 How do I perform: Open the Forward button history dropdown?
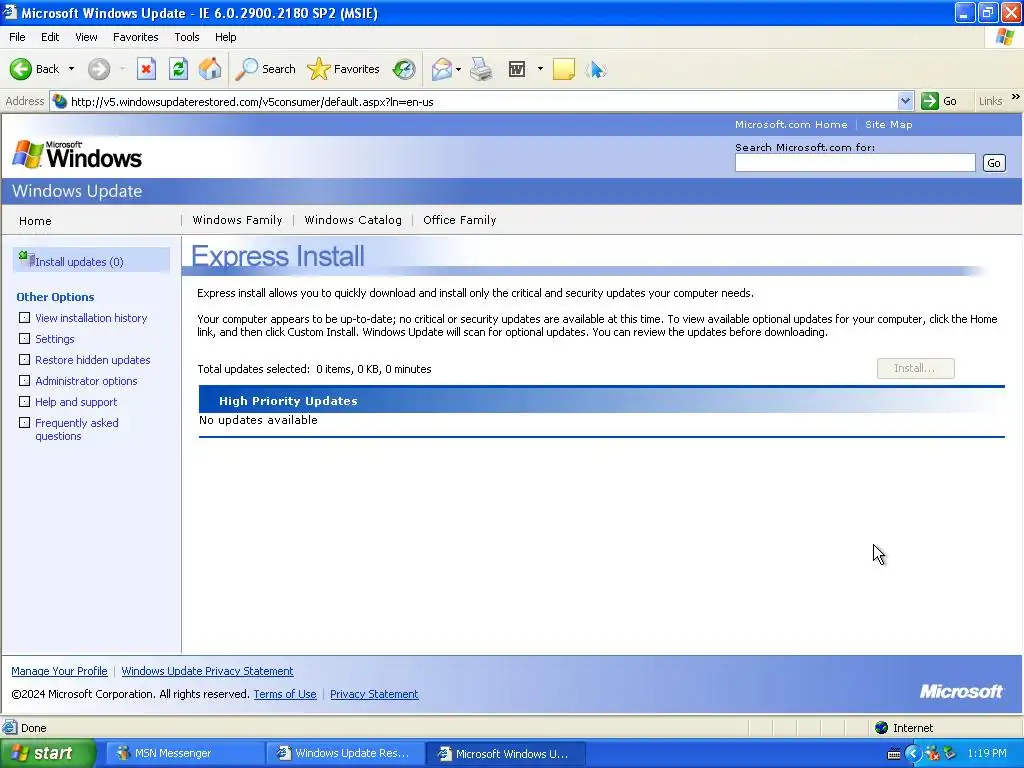pyautogui.click(x=122, y=69)
